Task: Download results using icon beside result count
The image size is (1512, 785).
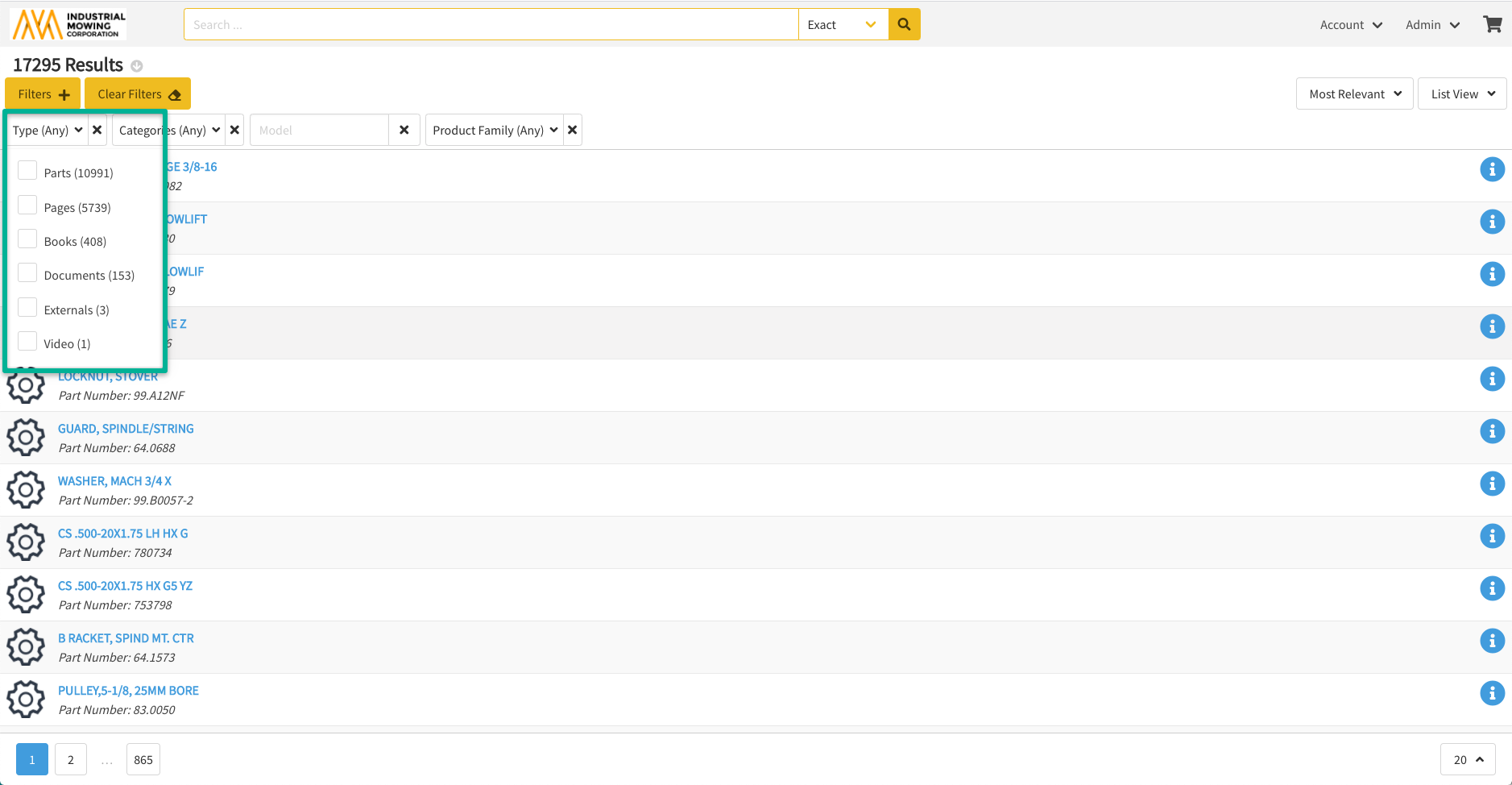Action: (x=137, y=66)
